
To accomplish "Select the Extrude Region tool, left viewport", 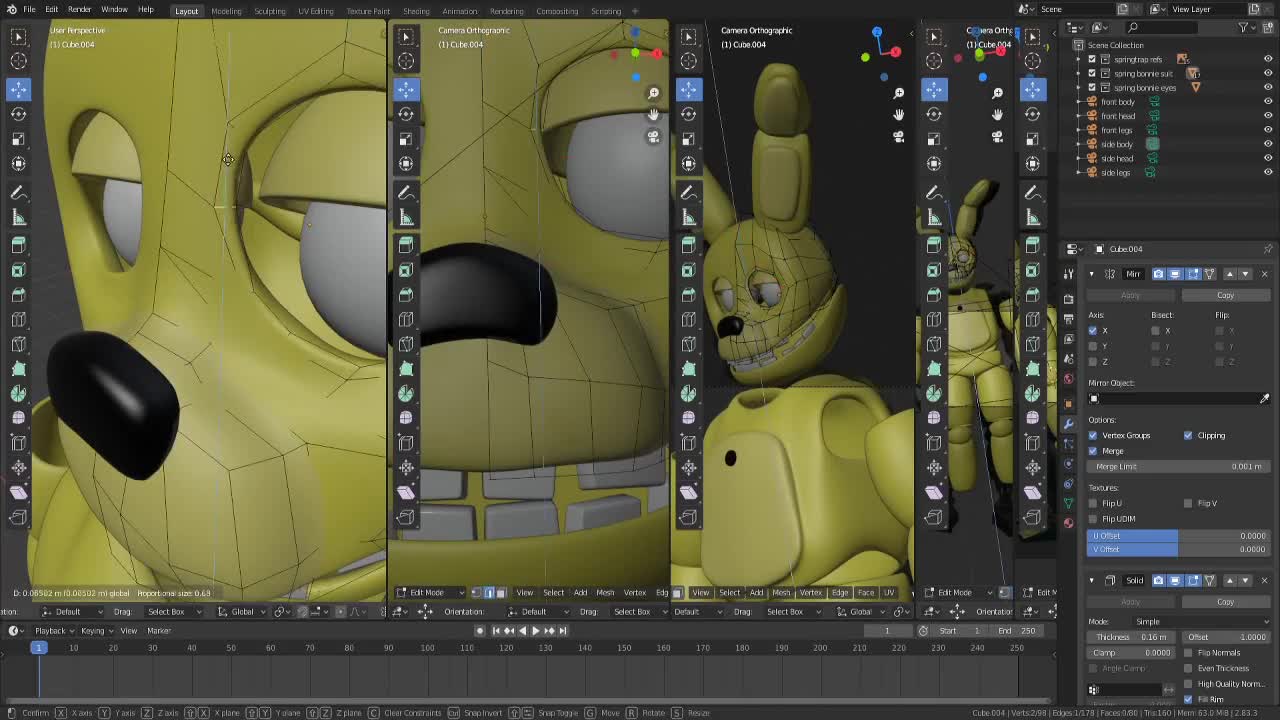I will pyautogui.click(x=18, y=245).
